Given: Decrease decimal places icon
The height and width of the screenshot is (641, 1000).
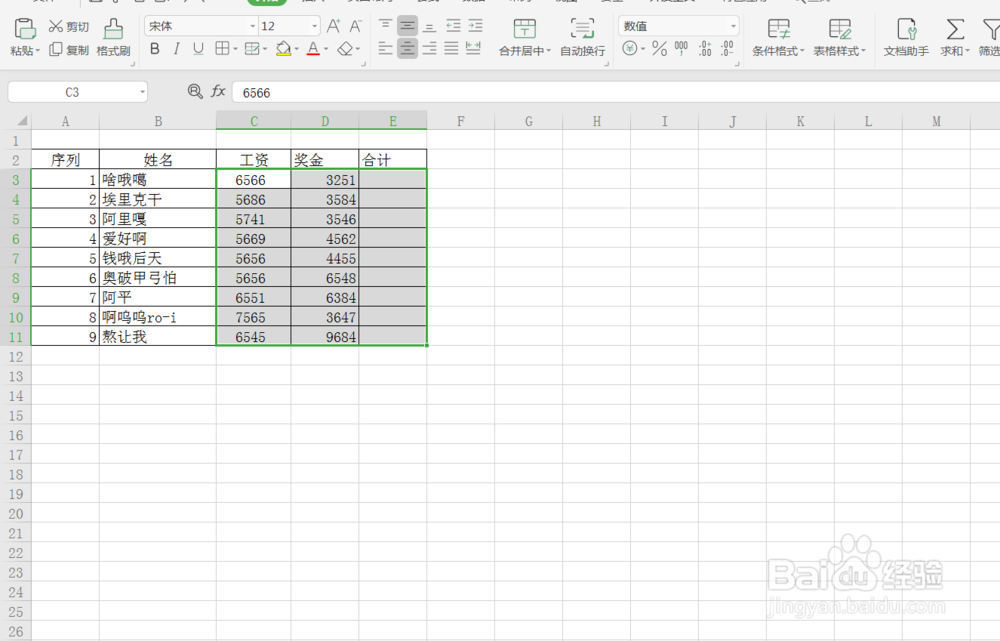Looking at the screenshot, I should (x=727, y=48).
